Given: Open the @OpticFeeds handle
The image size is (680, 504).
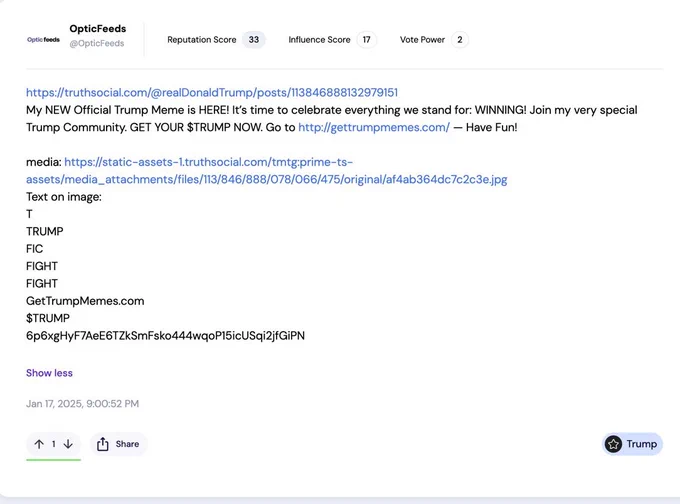Looking at the screenshot, I should point(97,43).
